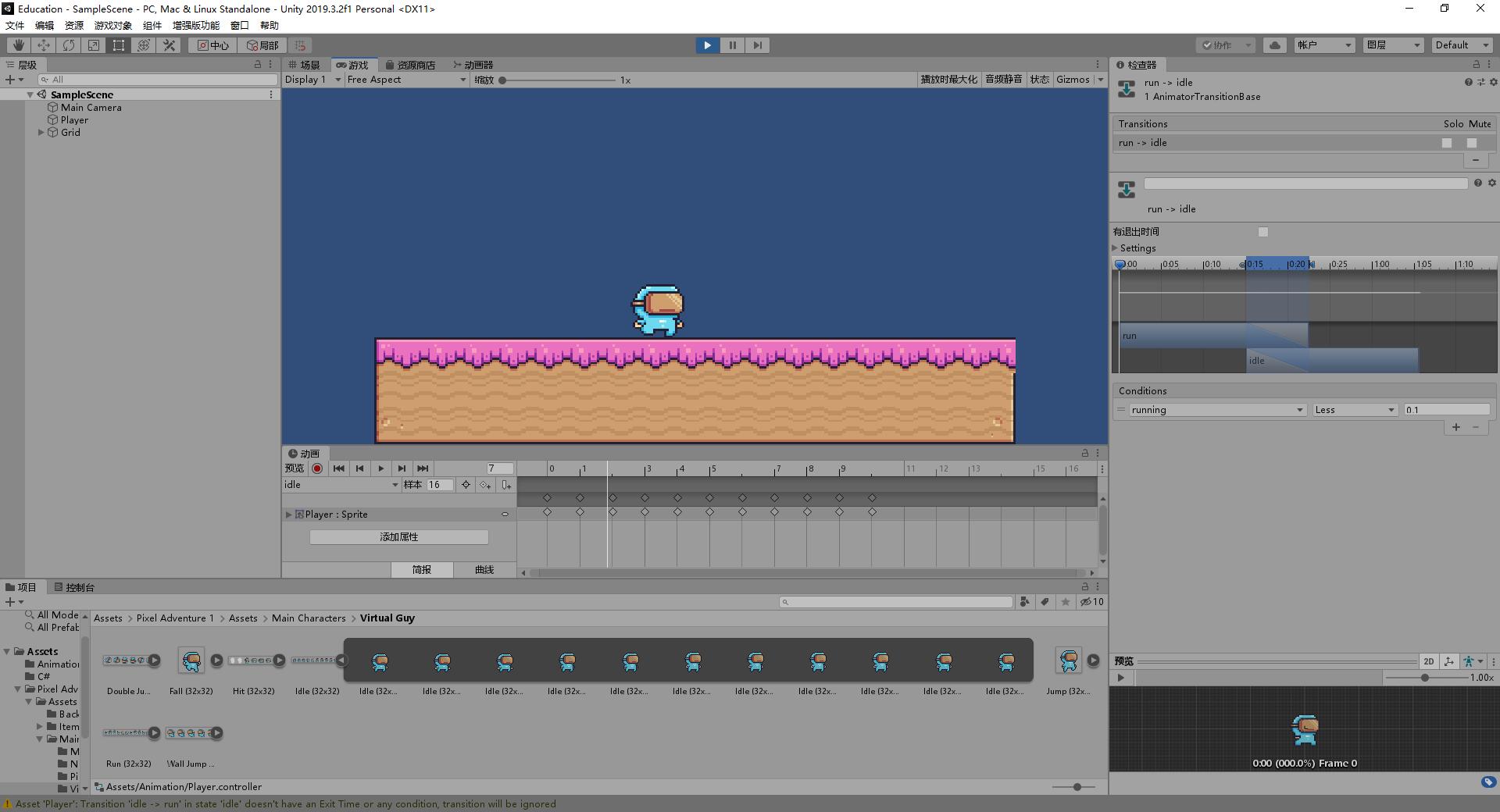Jump to last keyframe in animation
1500x812 pixels.
pyautogui.click(x=423, y=468)
